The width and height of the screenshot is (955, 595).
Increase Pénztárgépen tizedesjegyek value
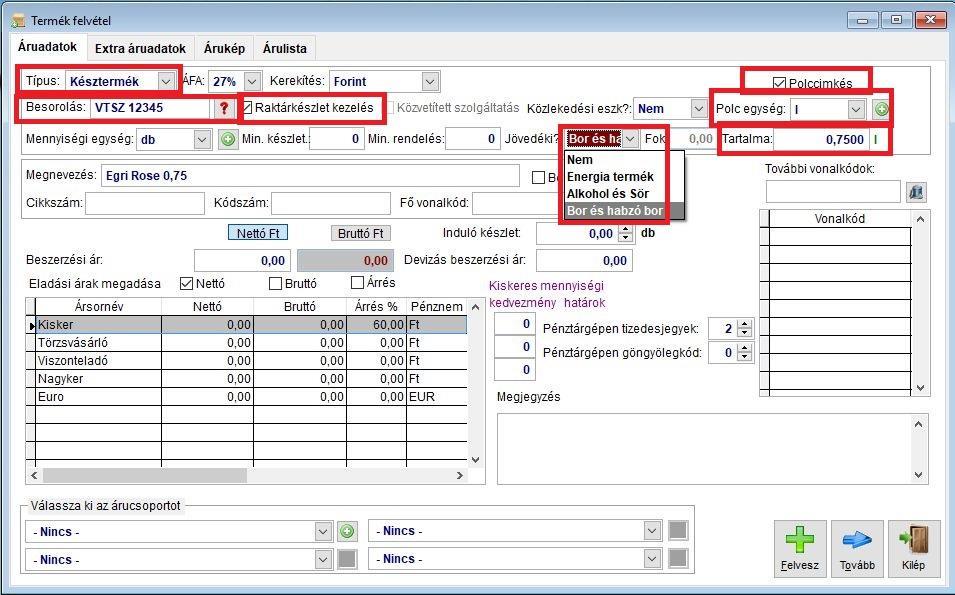click(744, 325)
